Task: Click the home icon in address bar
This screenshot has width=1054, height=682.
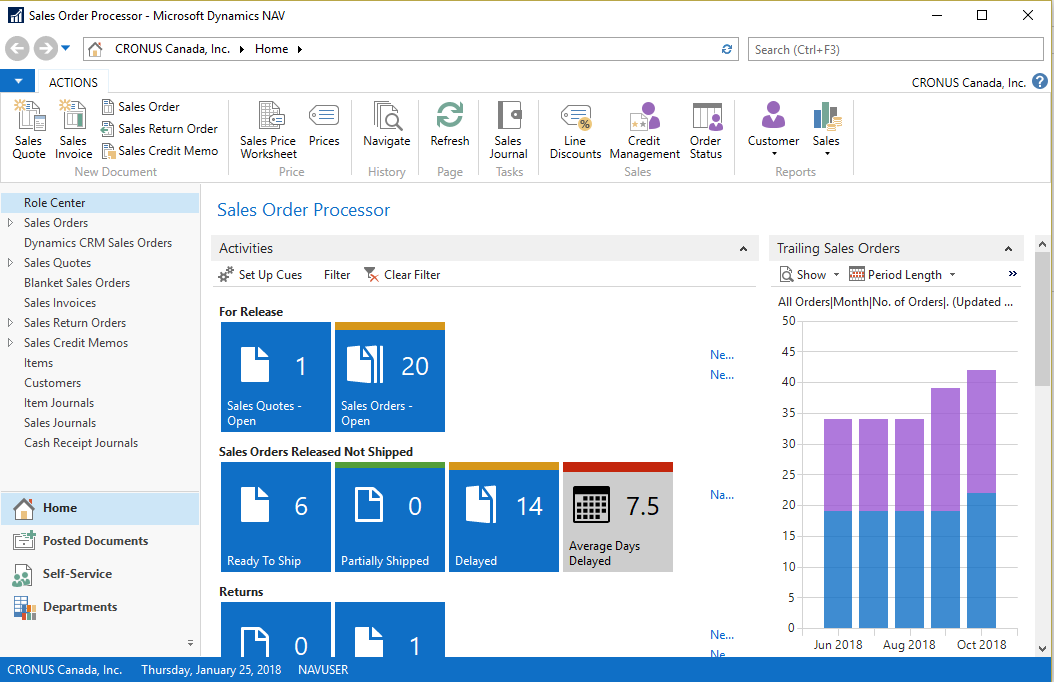Action: click(x=95, y=49)
